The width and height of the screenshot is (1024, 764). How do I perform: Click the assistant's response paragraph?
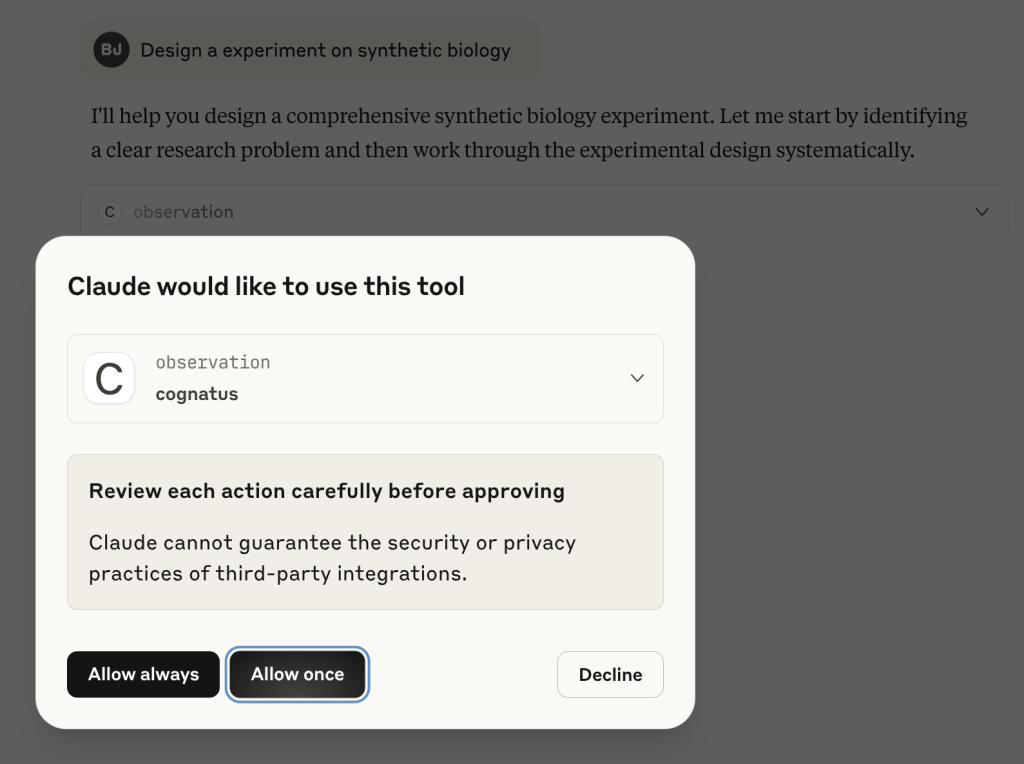click(529, 133)
